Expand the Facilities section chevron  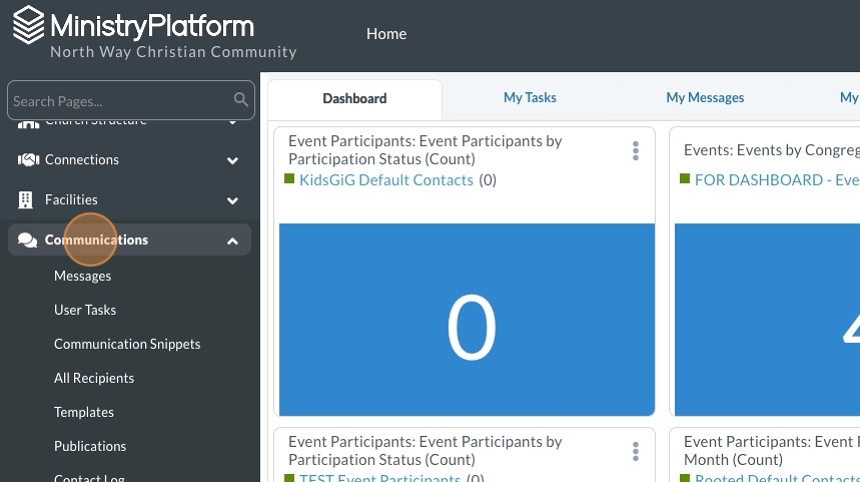232,201
